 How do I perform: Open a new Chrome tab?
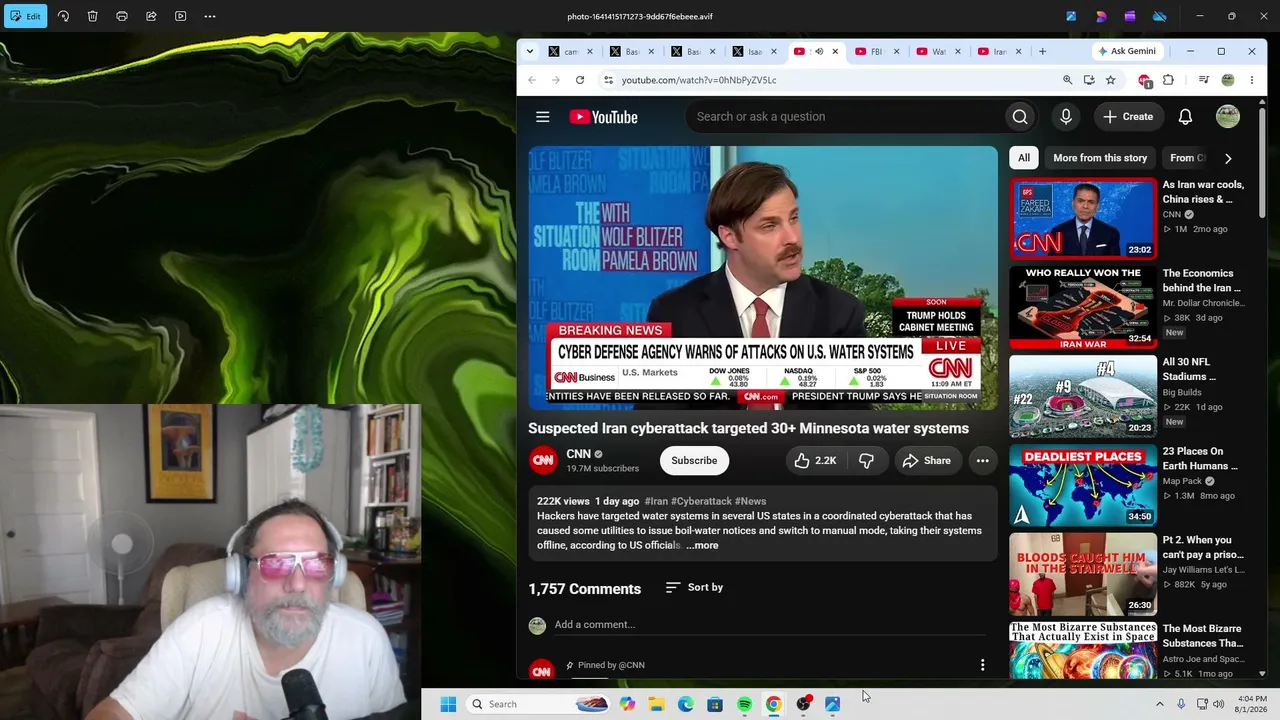[x=1042, y=51]
